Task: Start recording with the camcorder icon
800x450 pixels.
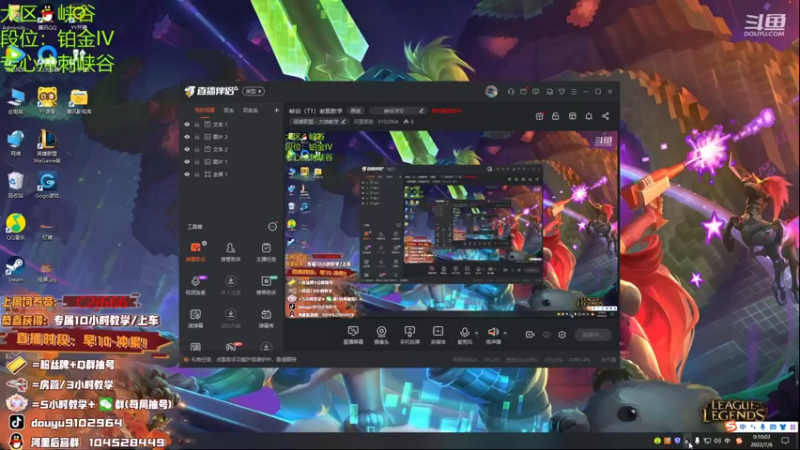Action: pyautogui.click(x=530, y=335)
